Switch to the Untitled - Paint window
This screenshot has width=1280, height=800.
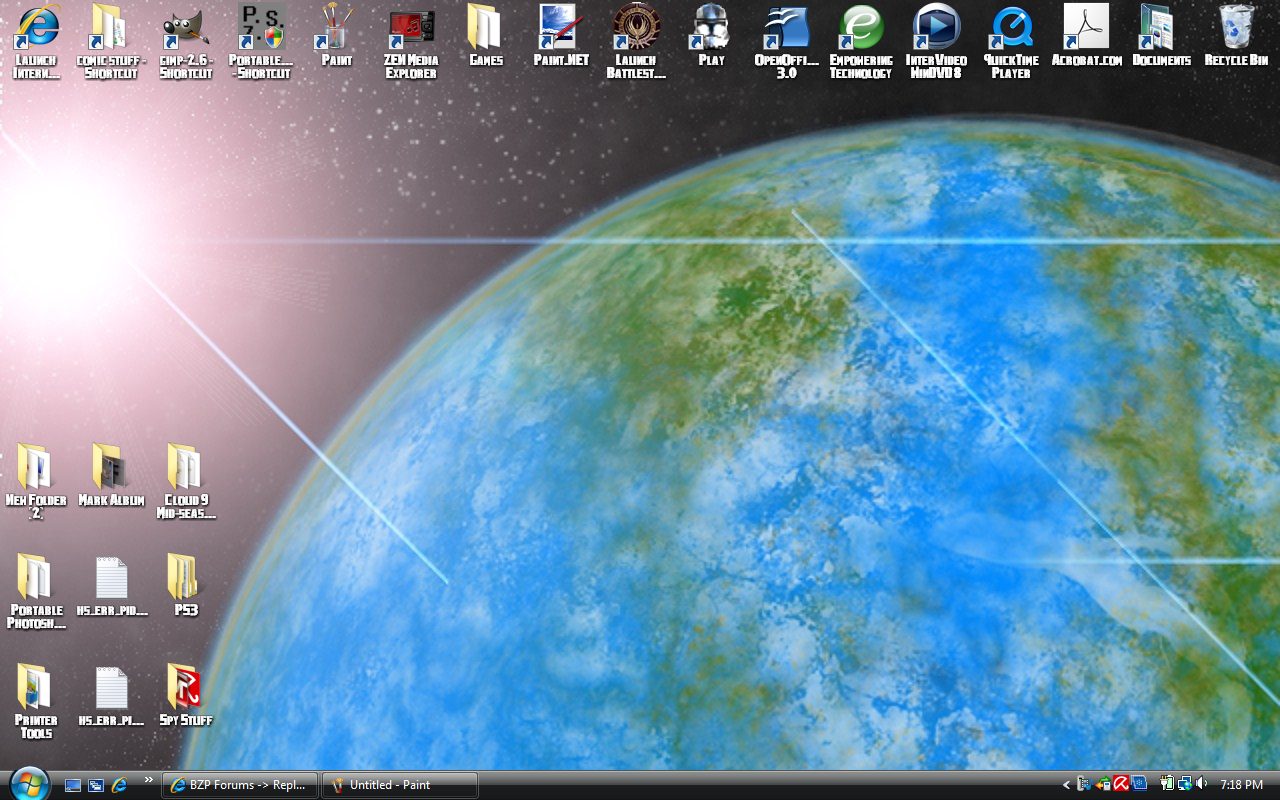point(398,785)
